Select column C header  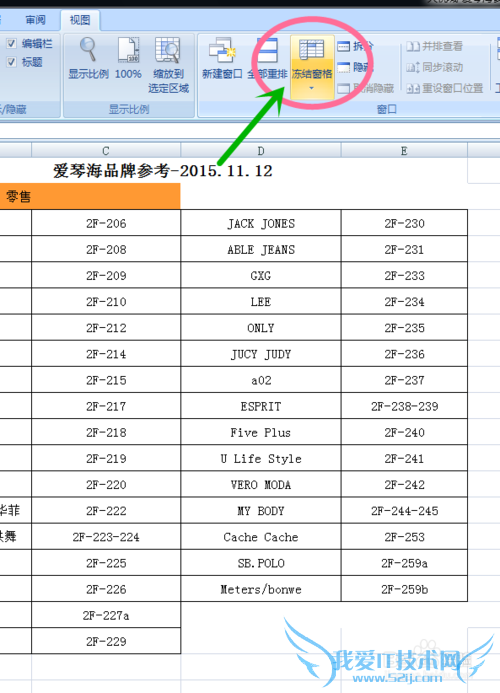coord(106,151)
